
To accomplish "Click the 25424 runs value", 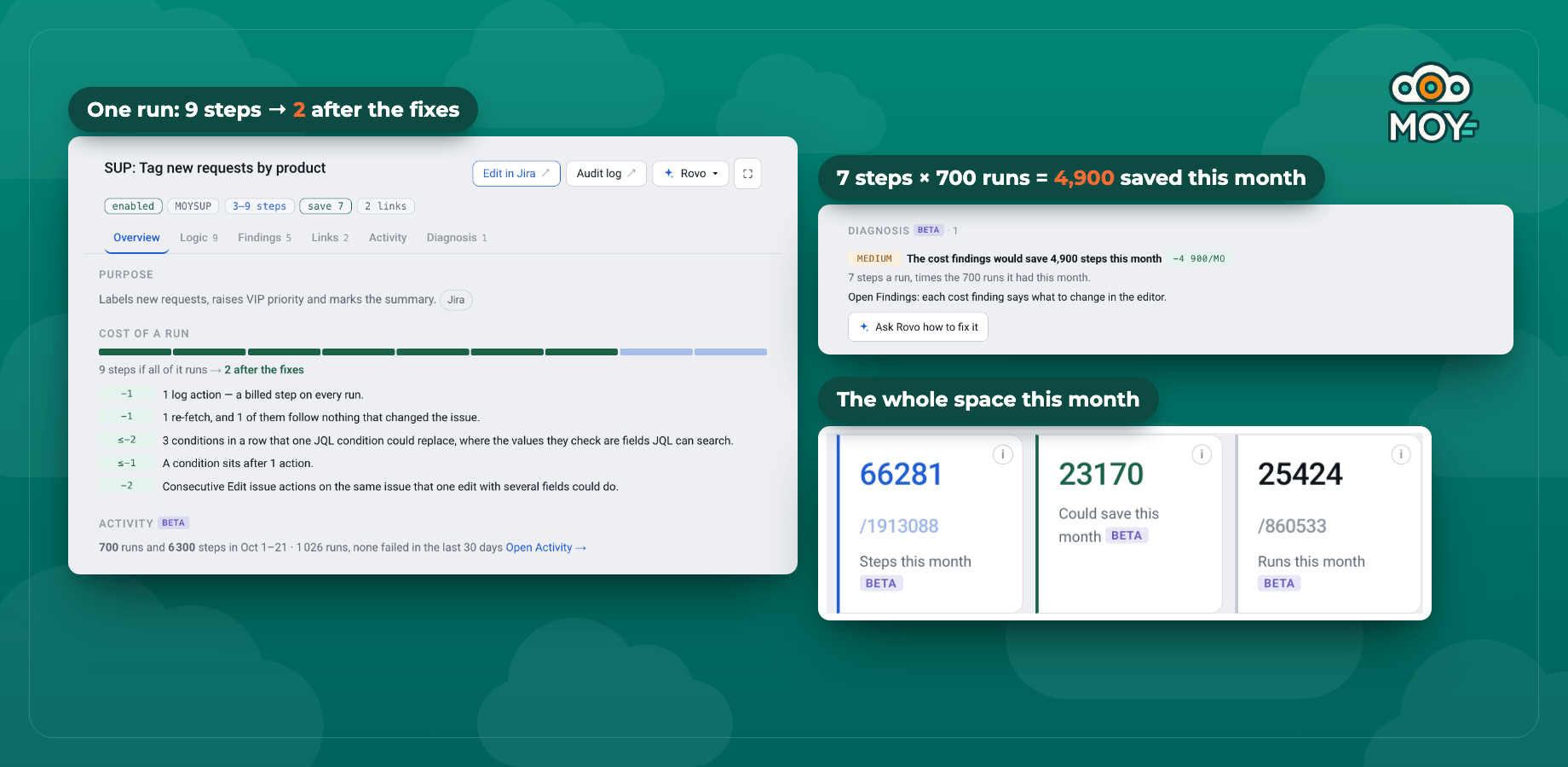I will [1300, 474].
